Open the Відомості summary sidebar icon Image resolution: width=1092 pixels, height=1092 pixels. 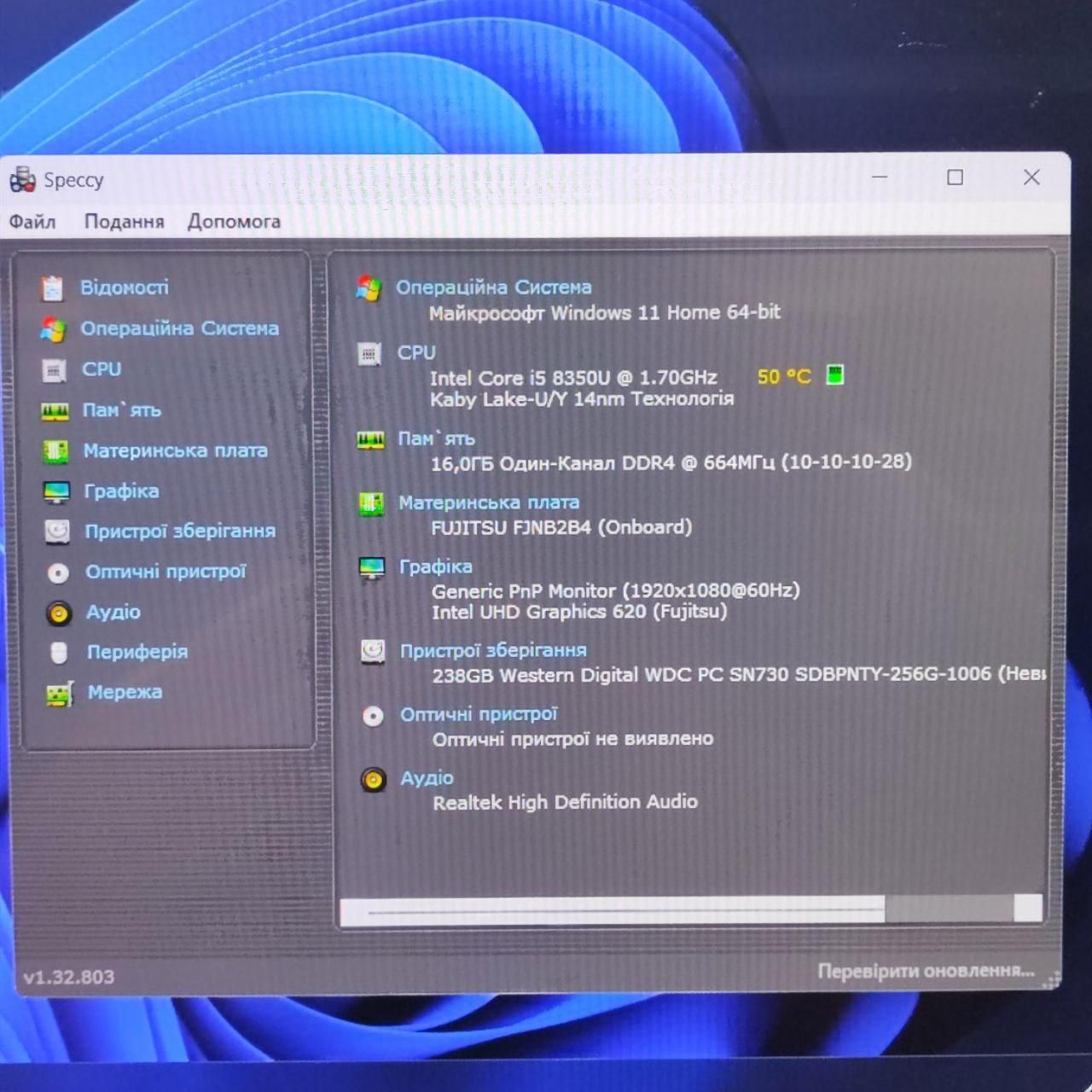click(52, 288)
